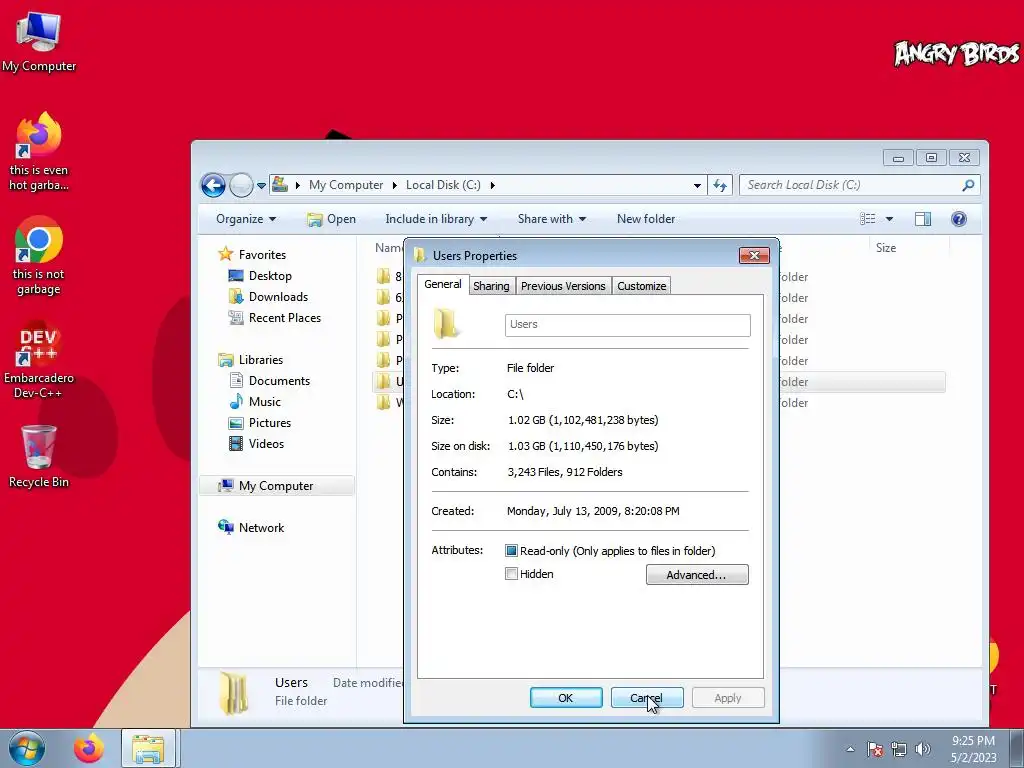Open My Computer desktop icon

point(39,42)
